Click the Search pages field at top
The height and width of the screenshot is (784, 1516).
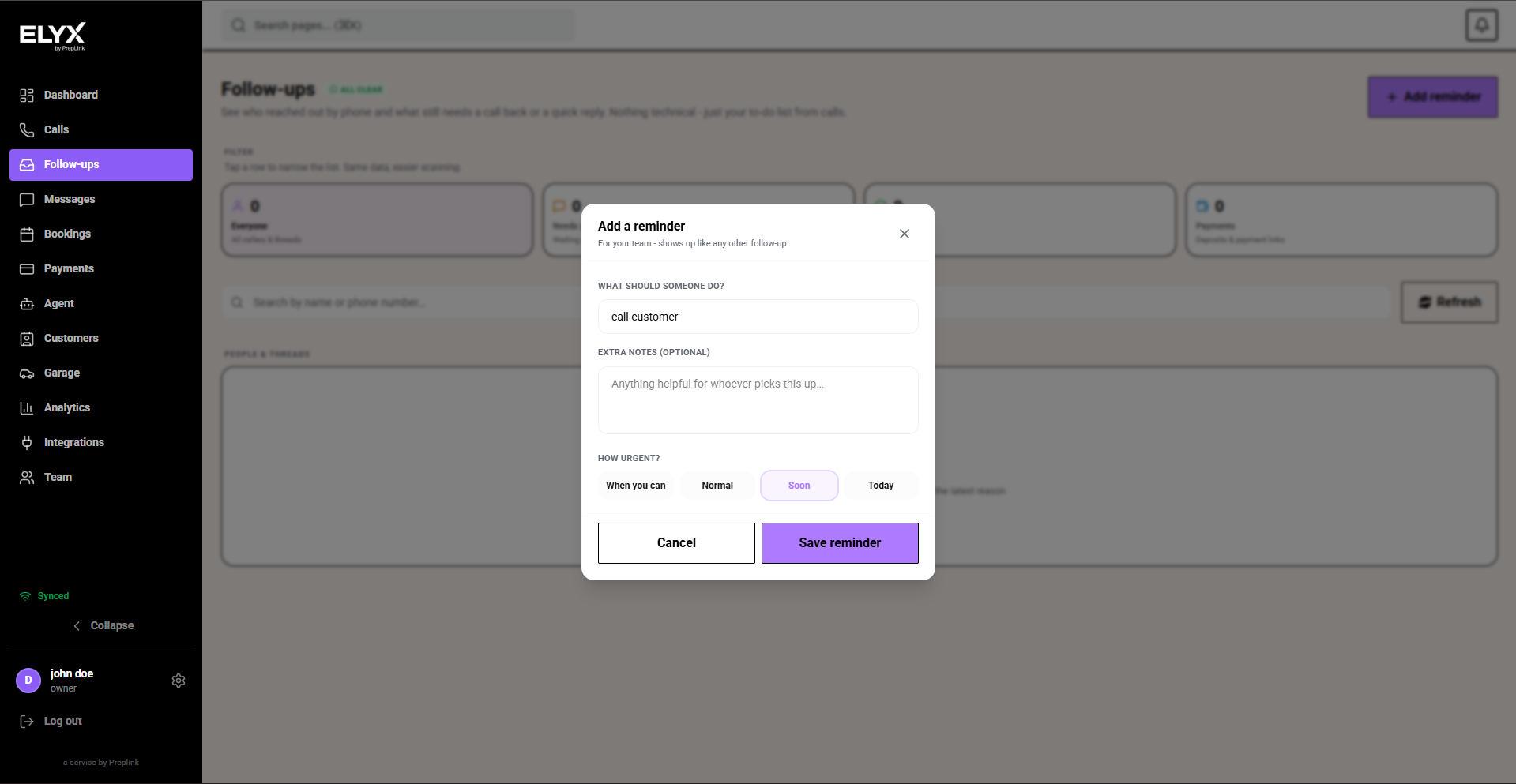[398, 25]
